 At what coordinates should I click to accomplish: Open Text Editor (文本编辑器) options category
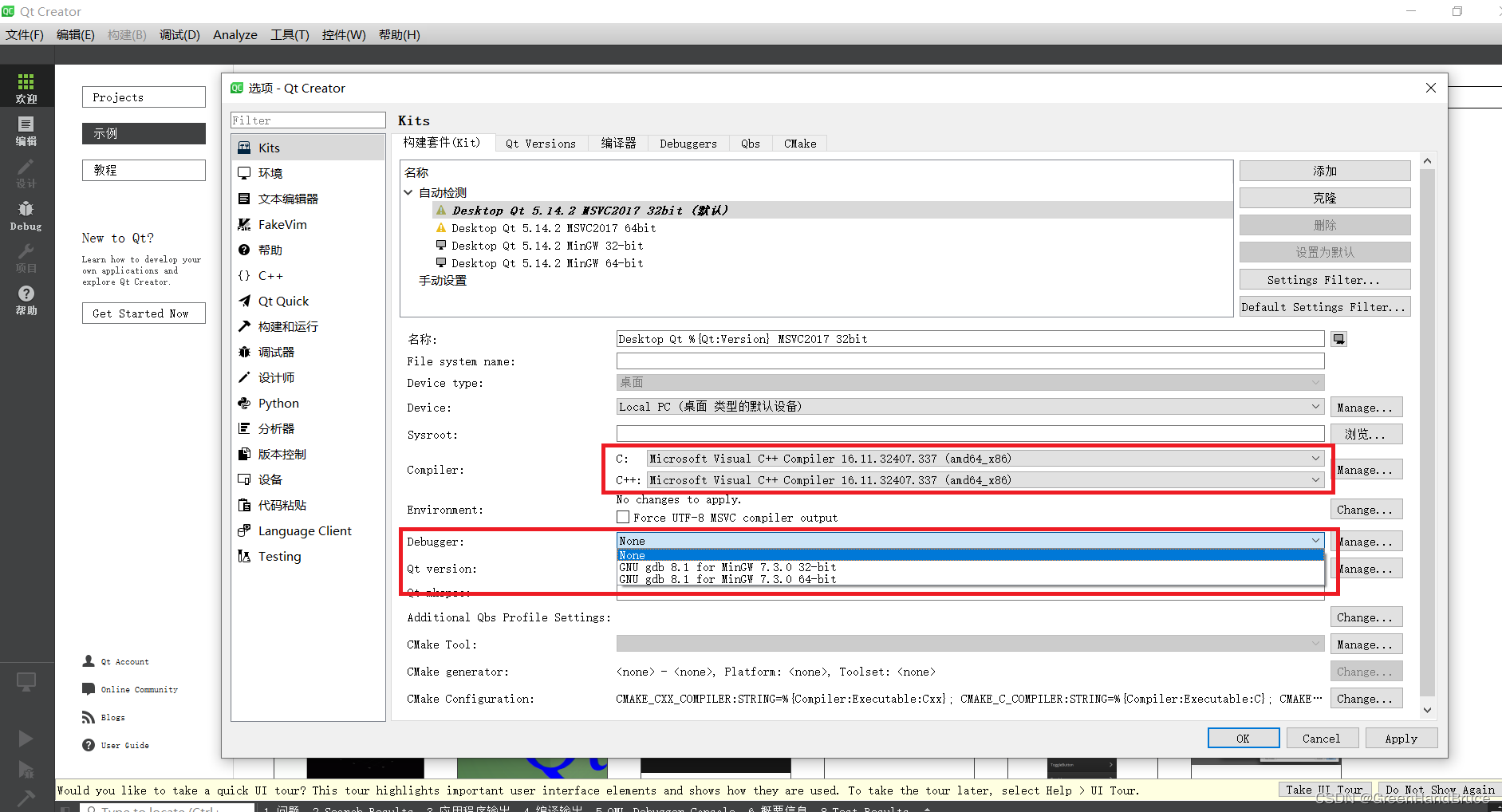tap(308, 199)
